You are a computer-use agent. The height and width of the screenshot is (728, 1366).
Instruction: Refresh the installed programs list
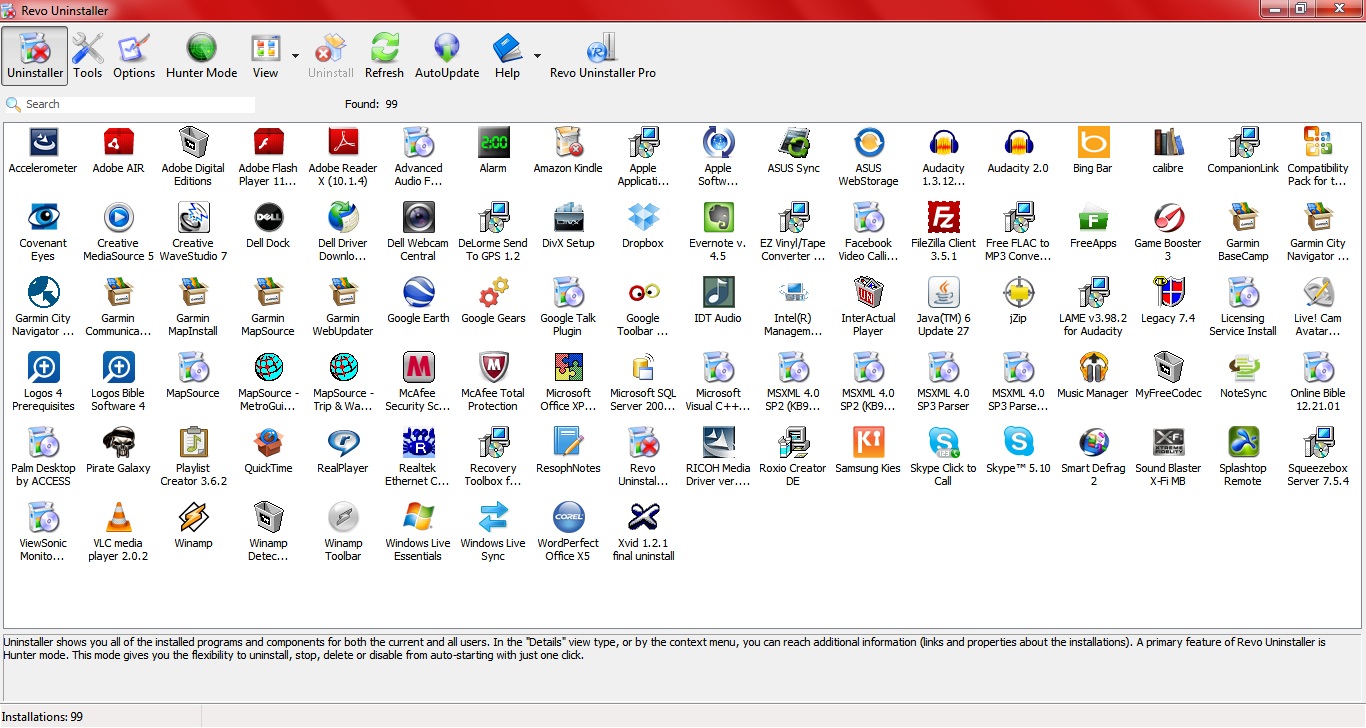point(384,55)
